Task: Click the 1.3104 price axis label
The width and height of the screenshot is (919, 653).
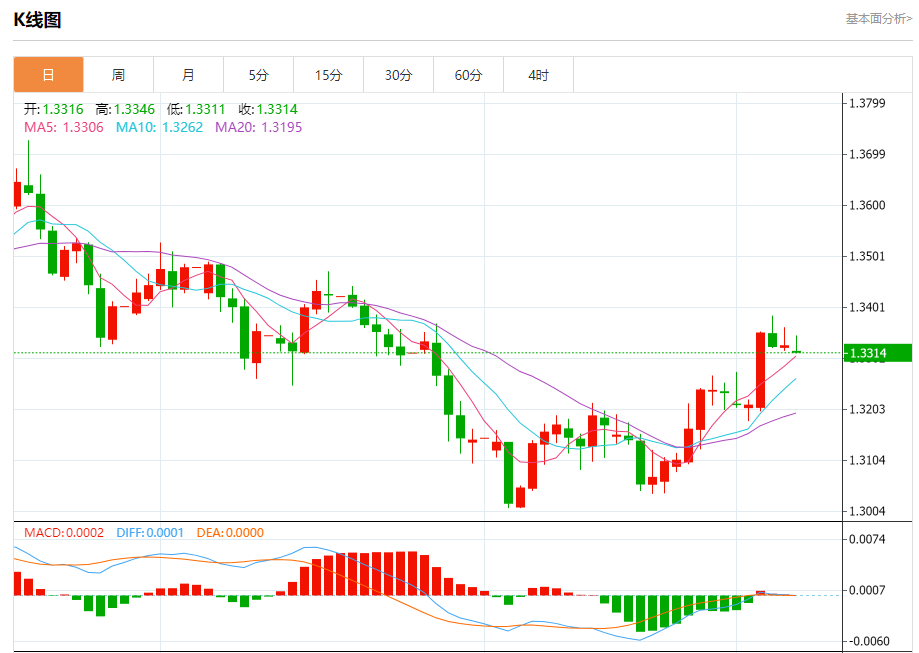Action: click(867, 460)
